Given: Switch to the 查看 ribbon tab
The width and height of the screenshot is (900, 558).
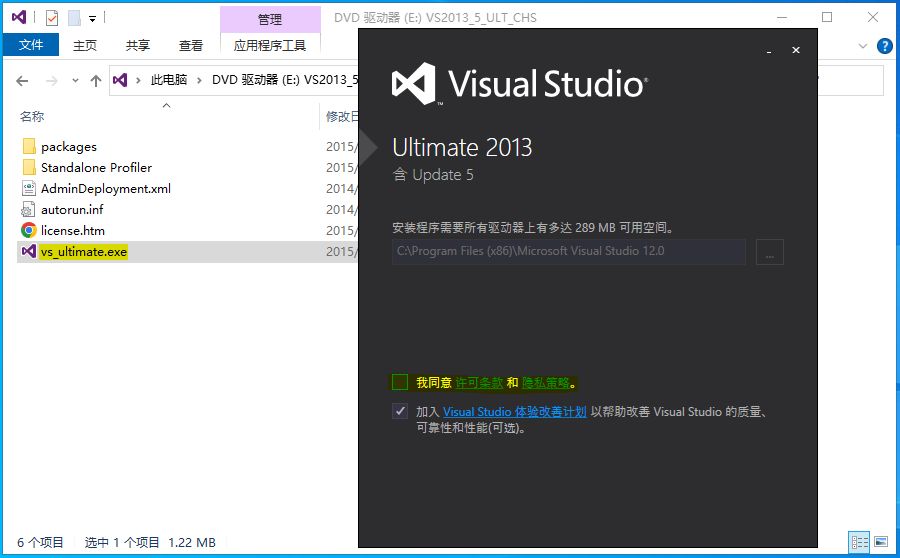Looking at the screenshot, I should [190, 45].
